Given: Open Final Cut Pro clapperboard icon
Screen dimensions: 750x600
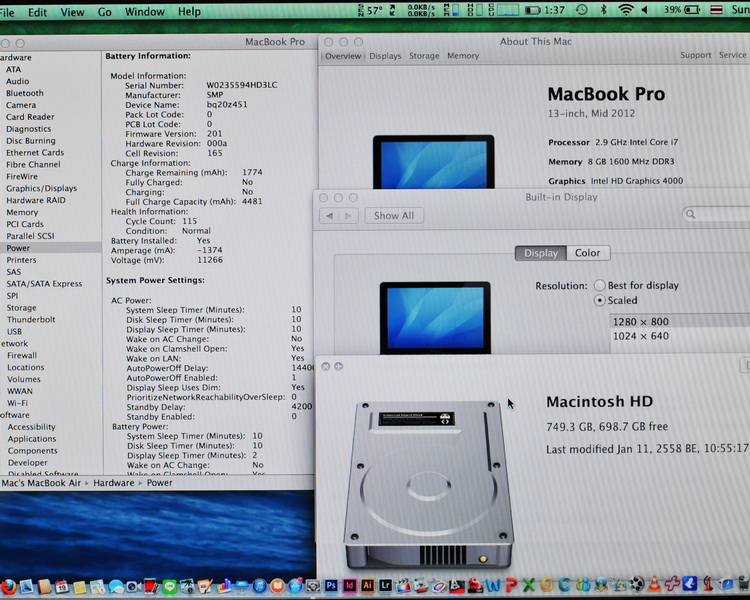Looking at the screenshot, I should [x=402, y=585].
